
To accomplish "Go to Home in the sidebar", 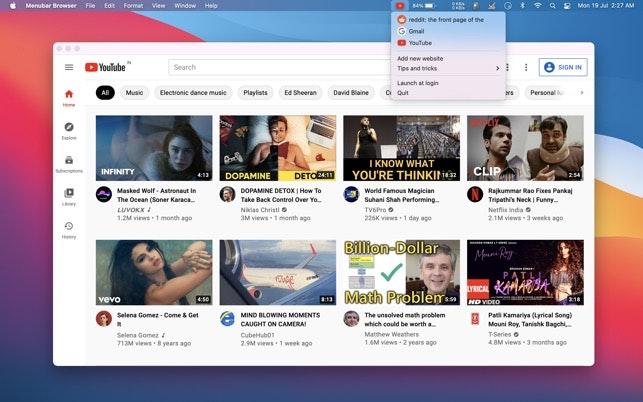I will click(x=69, y=97).
